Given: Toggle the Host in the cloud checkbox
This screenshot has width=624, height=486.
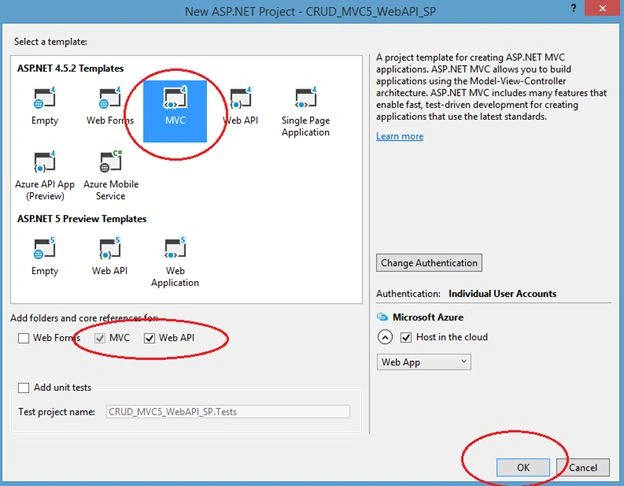Looking at the screenshot, I should [x=406, y=337].
